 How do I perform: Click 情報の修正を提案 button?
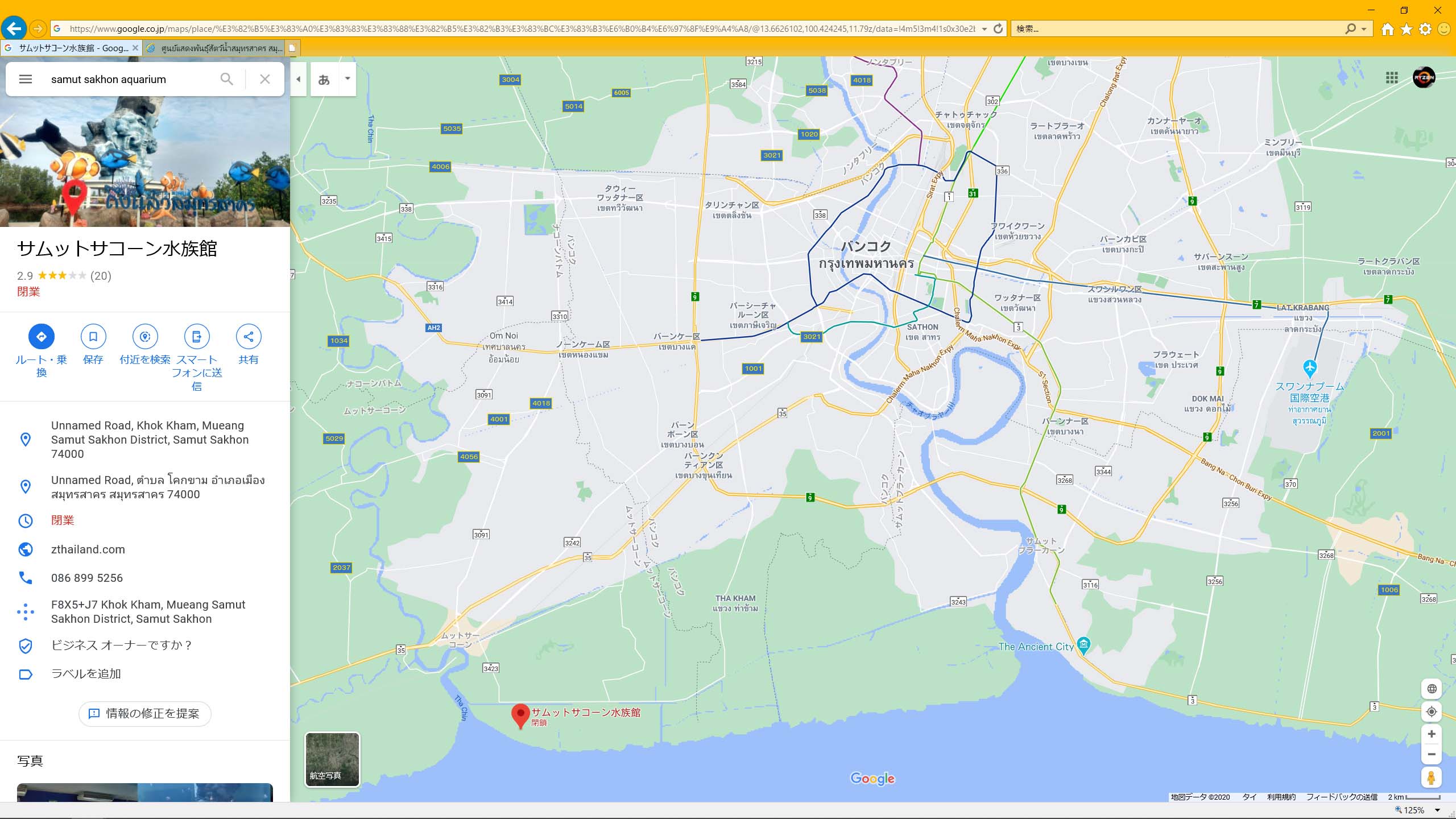click(x=145, y=714)
